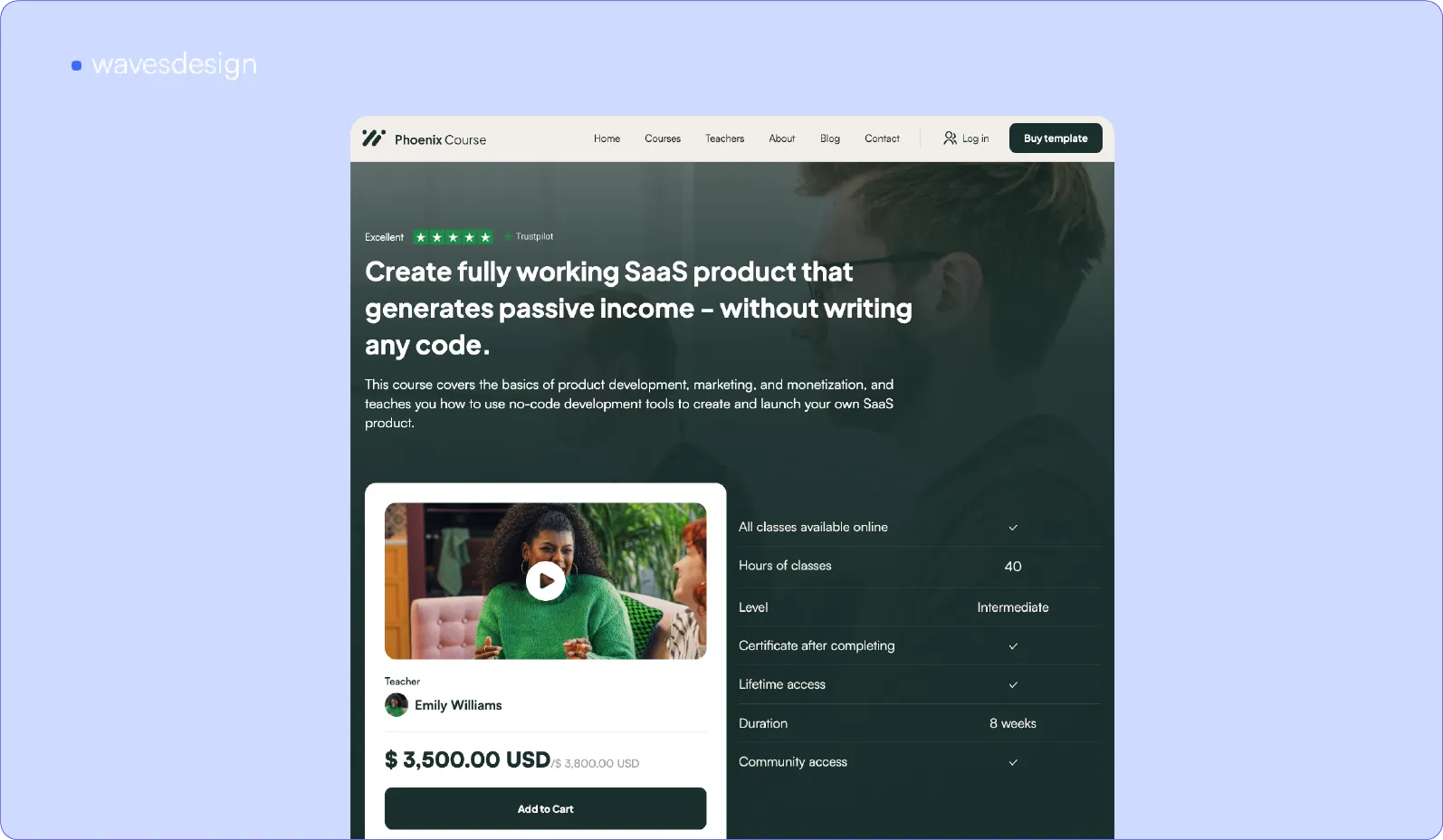Click the Trustpilot green star rating
Screen dimensions: 1443x840
453,237
